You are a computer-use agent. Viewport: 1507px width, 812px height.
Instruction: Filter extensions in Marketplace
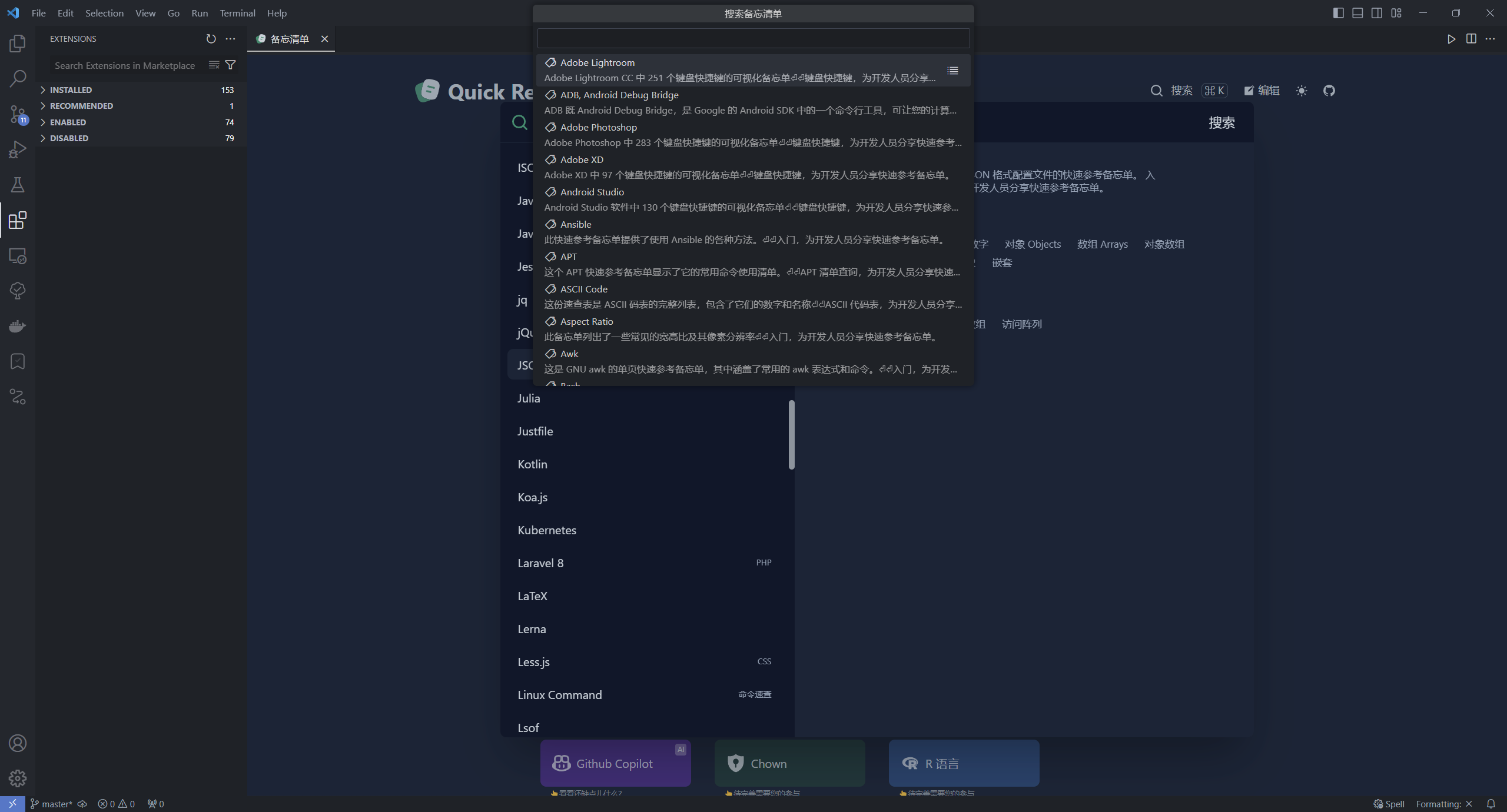231,65
